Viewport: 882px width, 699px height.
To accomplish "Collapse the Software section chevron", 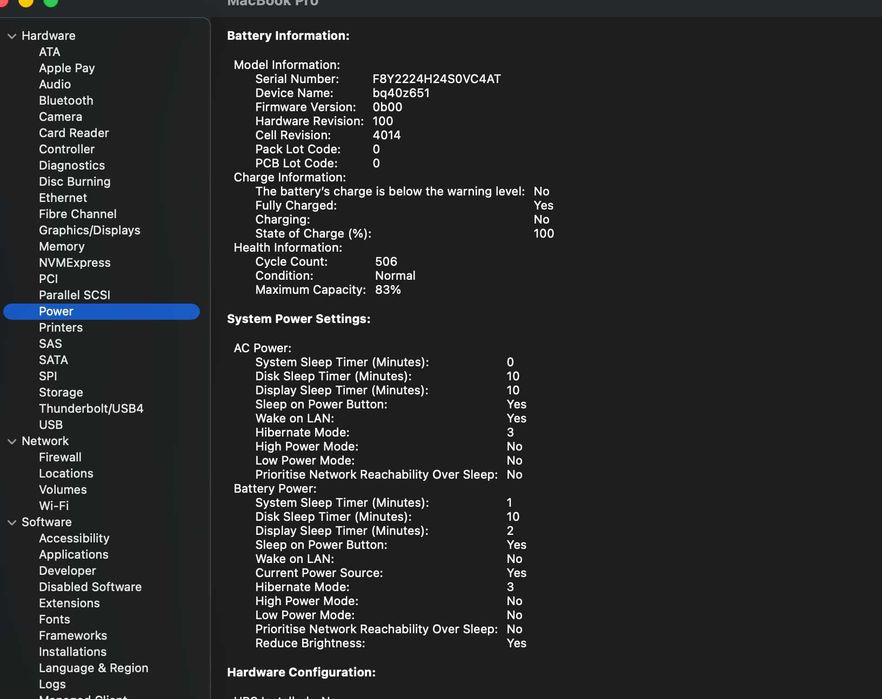I will click(x=12, y=522).
